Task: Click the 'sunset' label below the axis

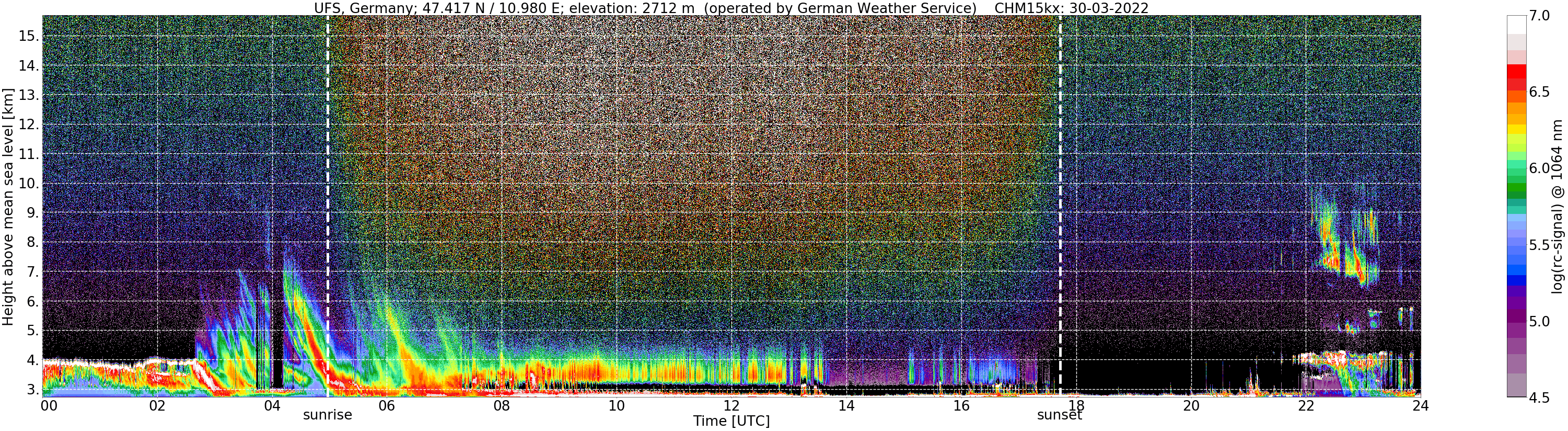Action: point(1060,415)
